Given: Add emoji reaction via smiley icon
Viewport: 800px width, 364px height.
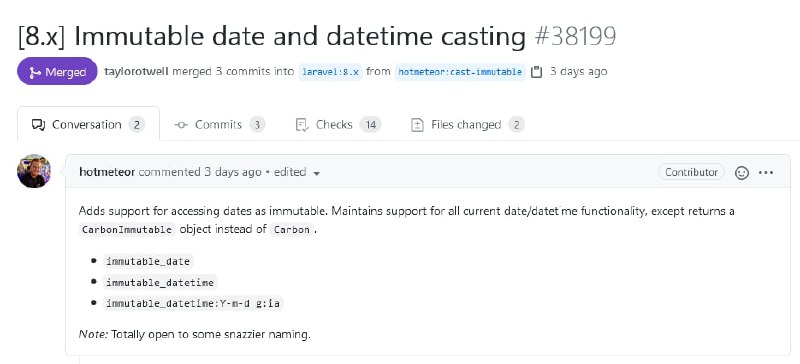Looking at the screenshot, I should 741,173.
